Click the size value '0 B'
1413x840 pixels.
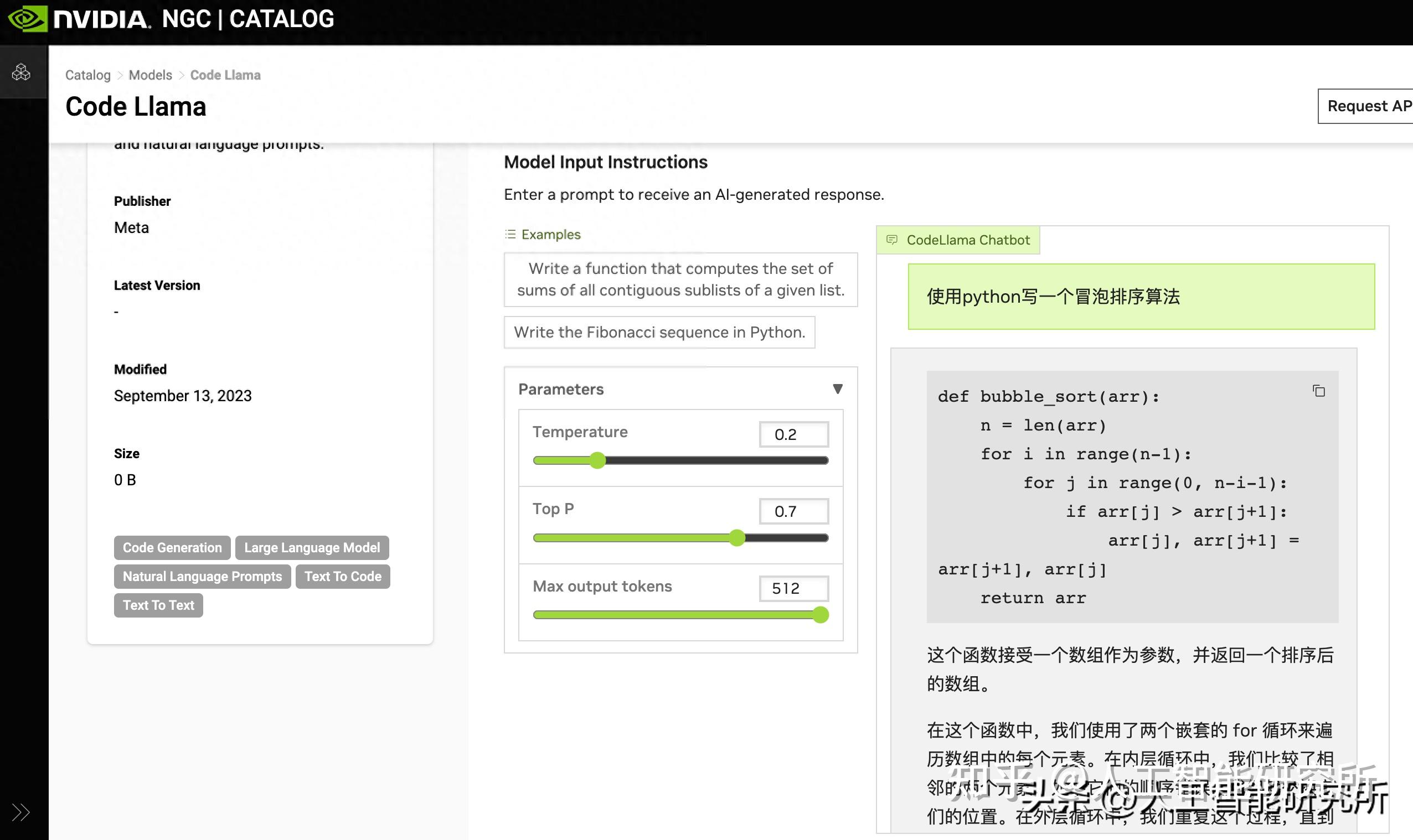pos(125,480)
